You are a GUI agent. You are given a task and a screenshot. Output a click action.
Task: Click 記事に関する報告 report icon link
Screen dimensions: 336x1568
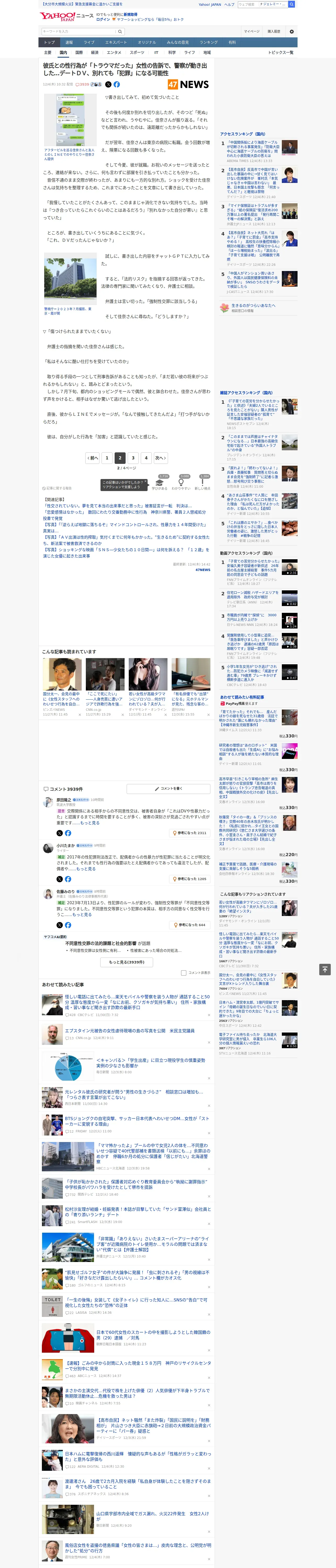(57, 488)
